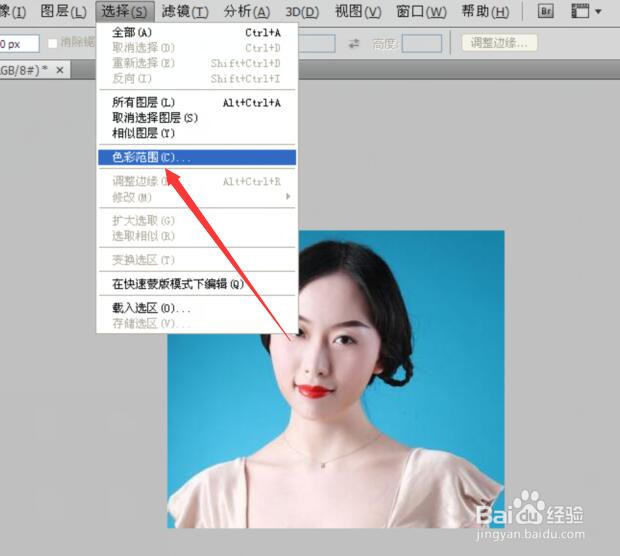Choose 扩大选取(G) menu entry
The width and height of the screenshot is (620, 556).
pos(197,221)
